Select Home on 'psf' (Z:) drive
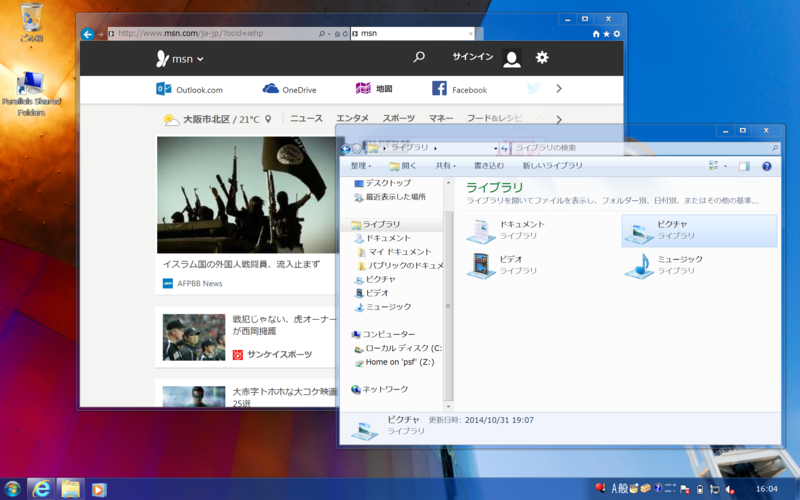Viewport: 800px width, 500px height. coord(394,362)
